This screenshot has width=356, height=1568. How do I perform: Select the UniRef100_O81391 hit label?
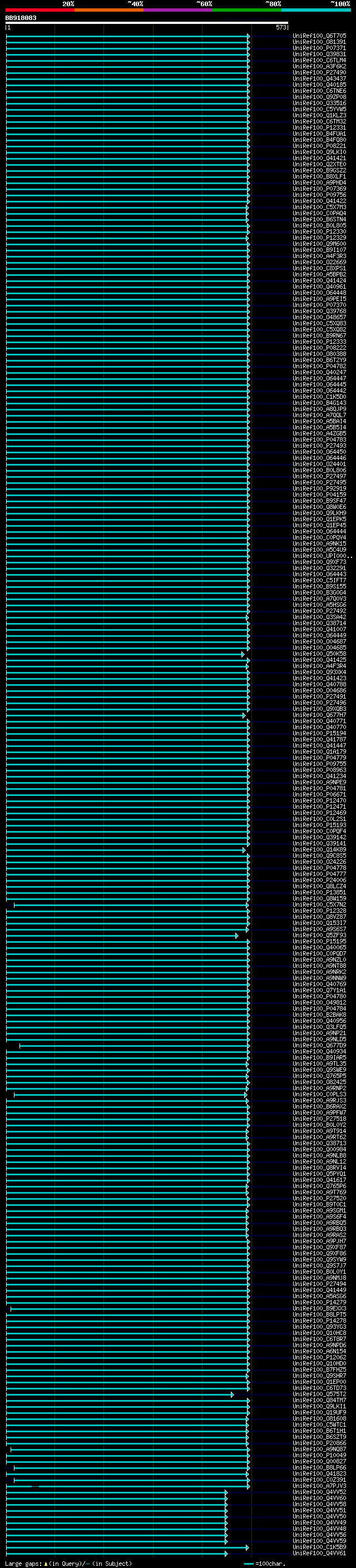[319, 42]
